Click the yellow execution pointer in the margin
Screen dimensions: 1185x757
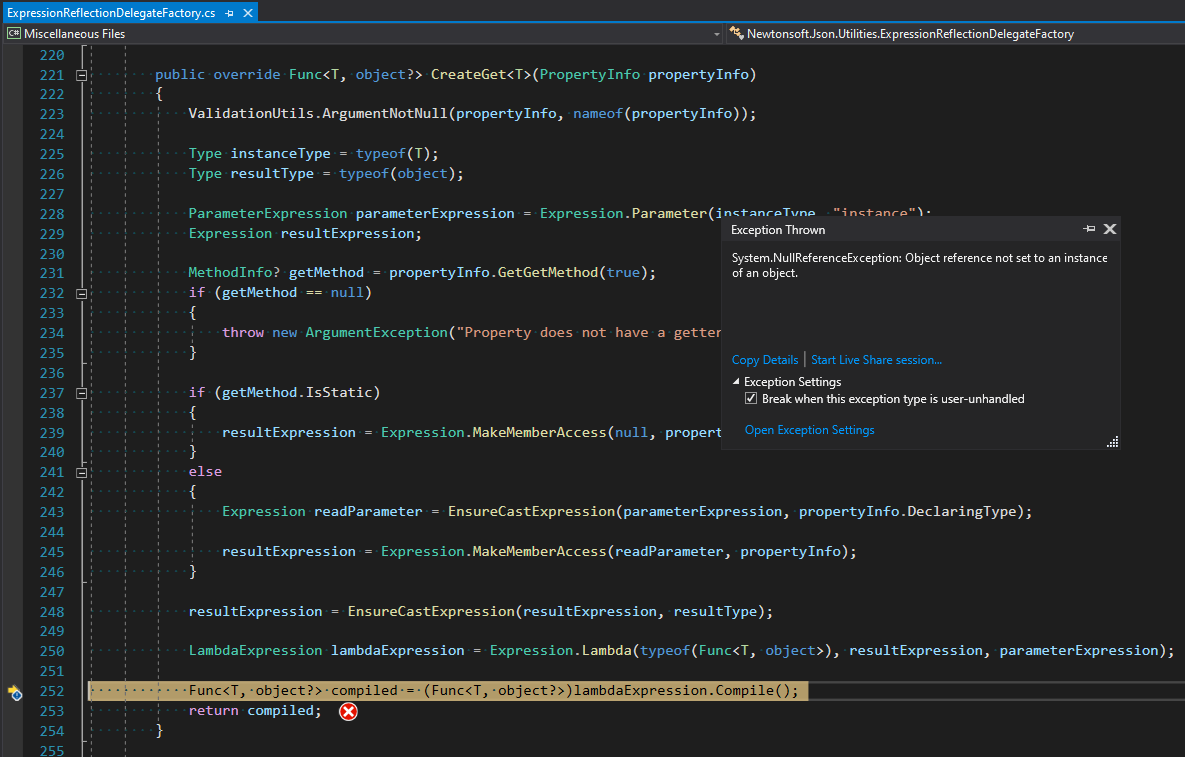tap(15, 691)
